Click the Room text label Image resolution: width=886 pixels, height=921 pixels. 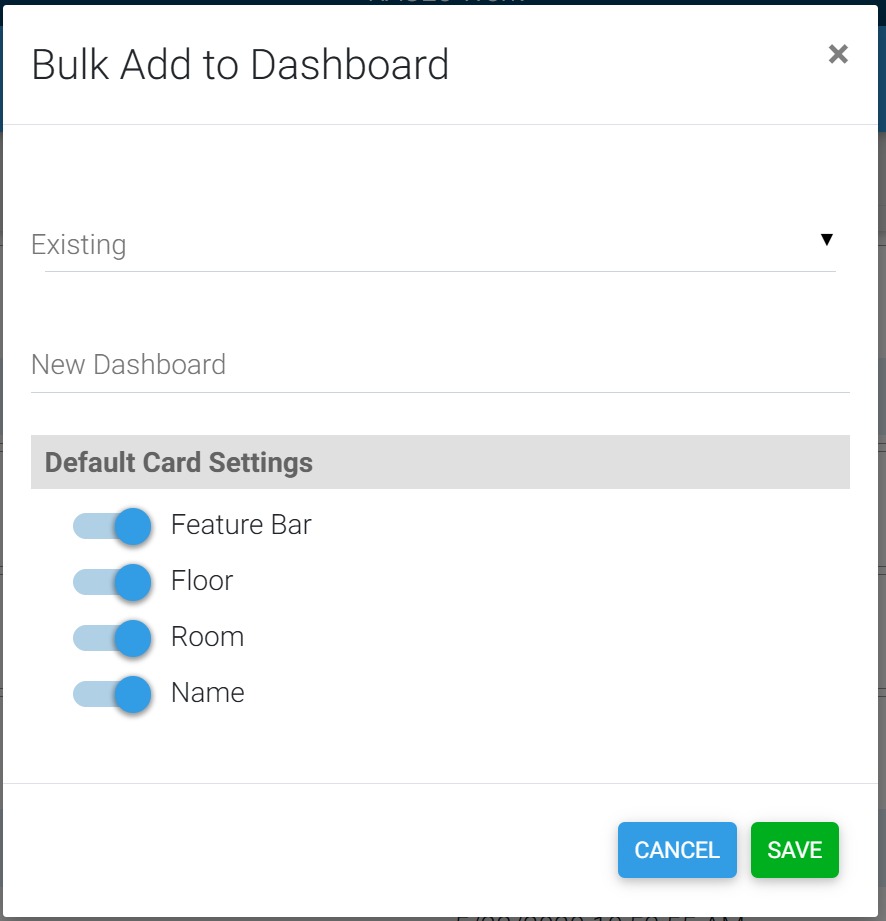207,637
